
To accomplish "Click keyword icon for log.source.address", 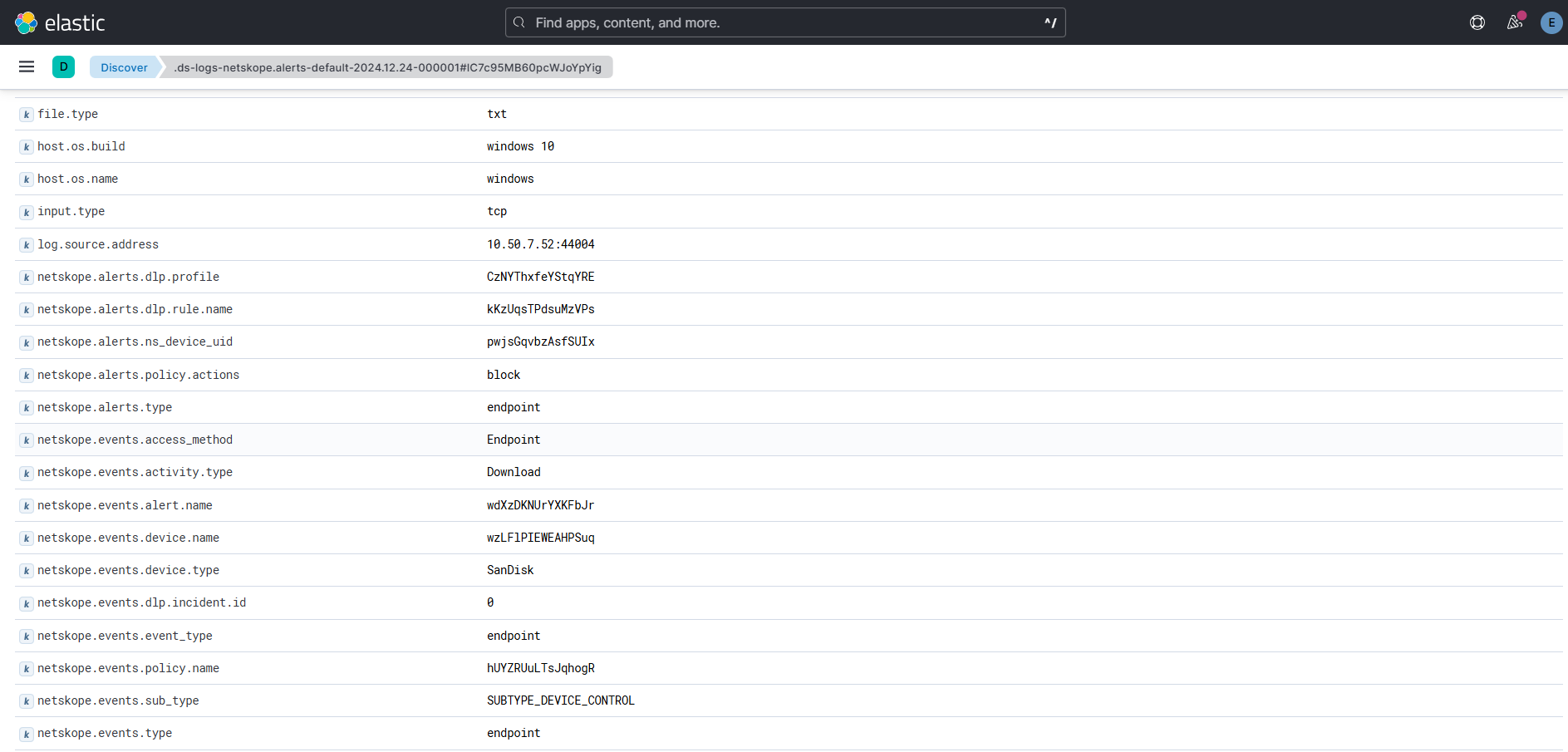I will pos(27,245).
